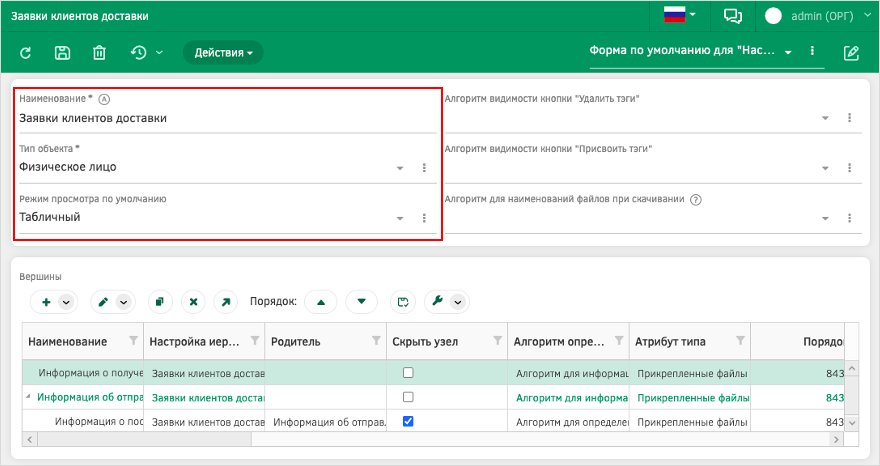The height and width of the screenshot is (466, 880).
Task: Click the table's vertical scrollbar down arrow
Action: tap(851, 423)
